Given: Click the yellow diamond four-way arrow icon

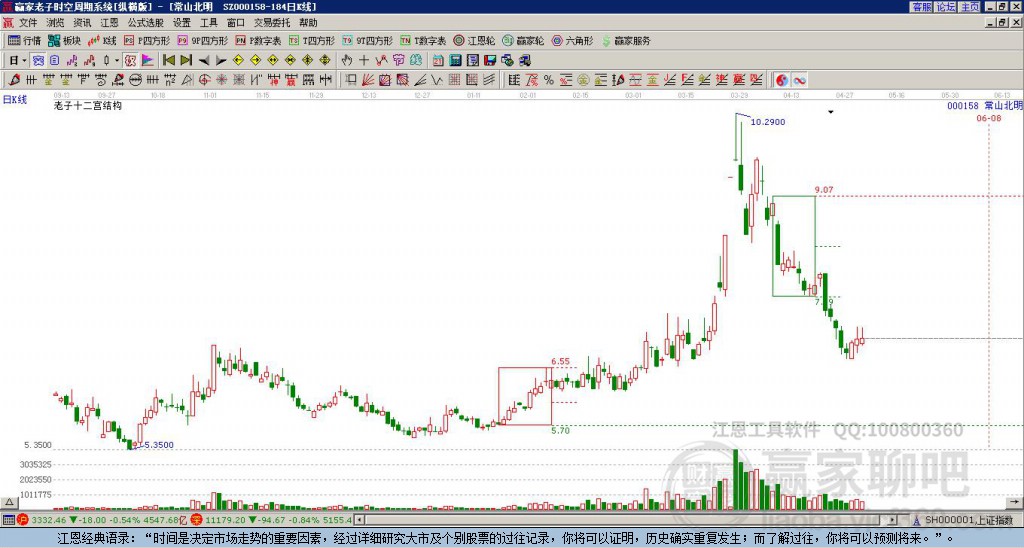Looking at the screenshot, I should tap(325, 61).
